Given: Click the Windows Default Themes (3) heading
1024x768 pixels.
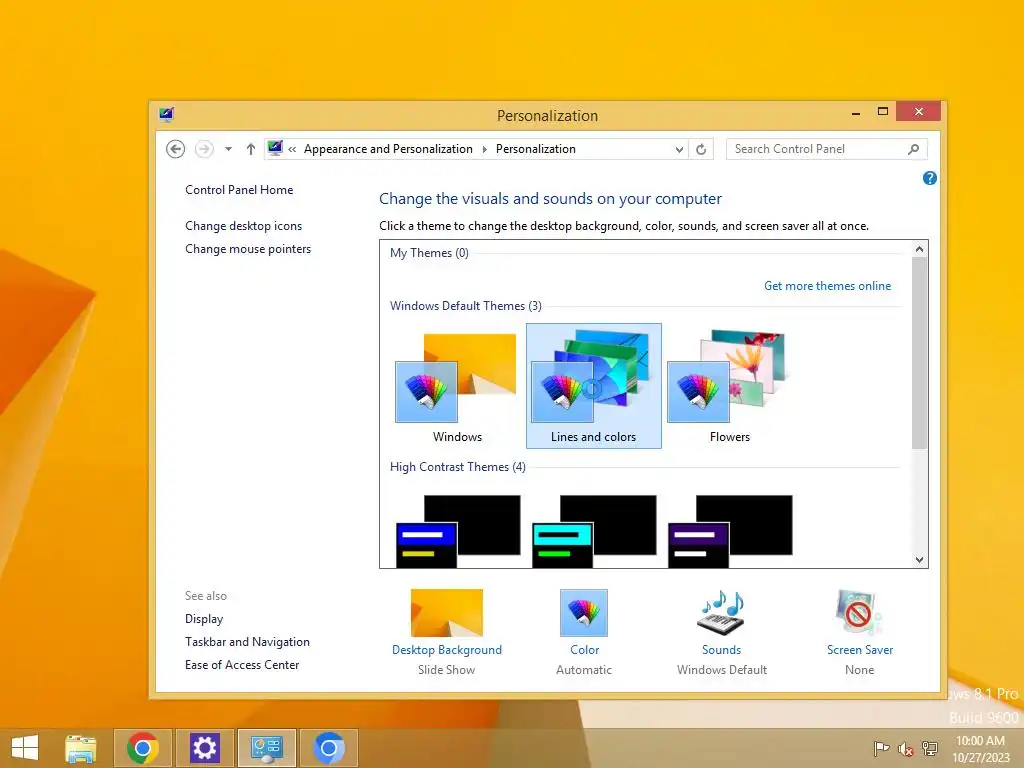Looking at the screenshot, I should tap(466, 306).
